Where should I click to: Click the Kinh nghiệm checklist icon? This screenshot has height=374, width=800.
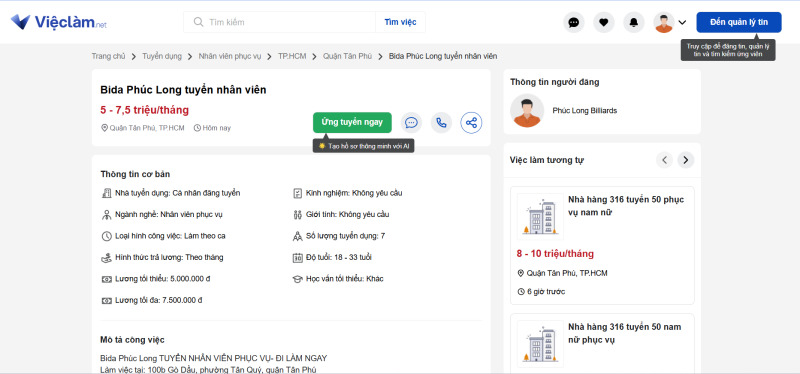[x=297, y=193]
